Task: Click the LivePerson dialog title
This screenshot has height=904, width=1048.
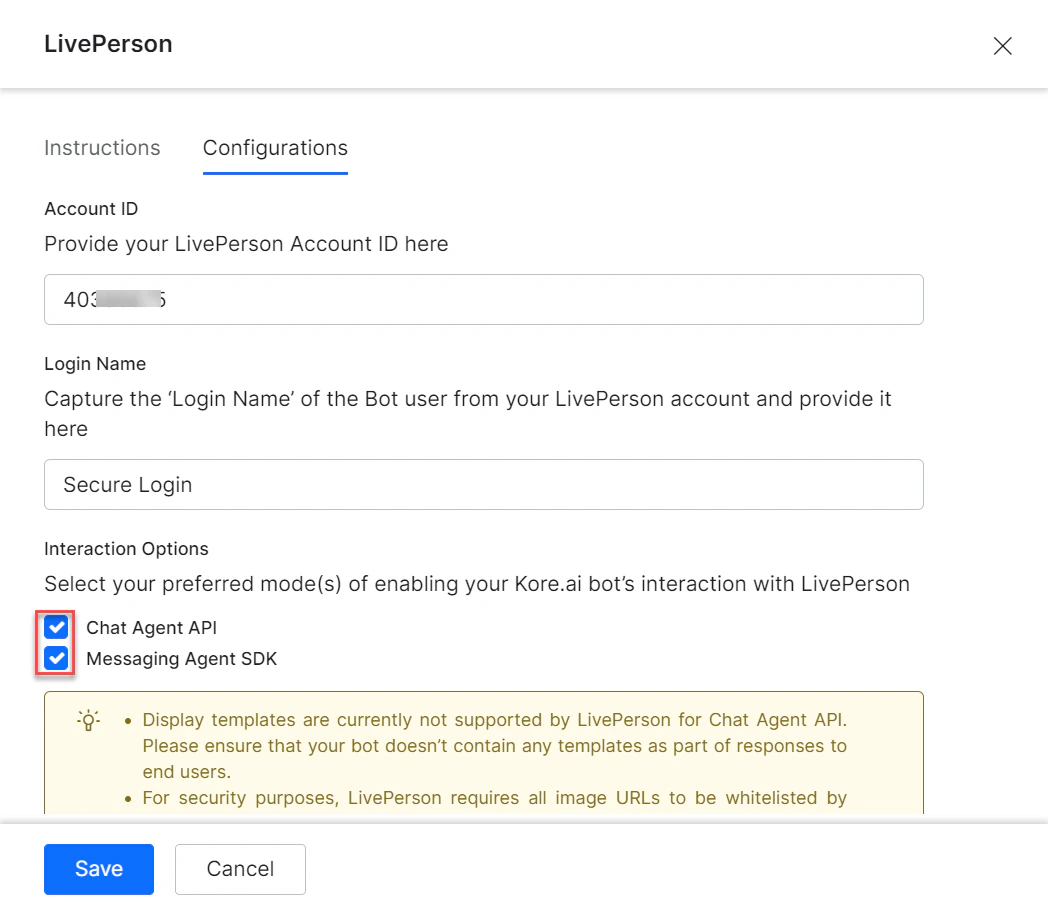Action: click(107, 44)
